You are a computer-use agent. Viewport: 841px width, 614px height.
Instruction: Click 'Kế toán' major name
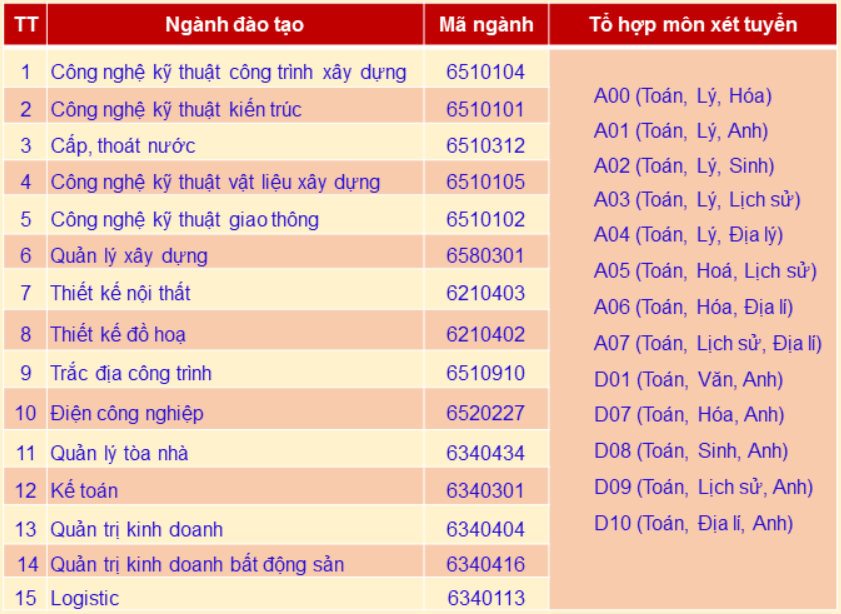click(x=84, y=491)
